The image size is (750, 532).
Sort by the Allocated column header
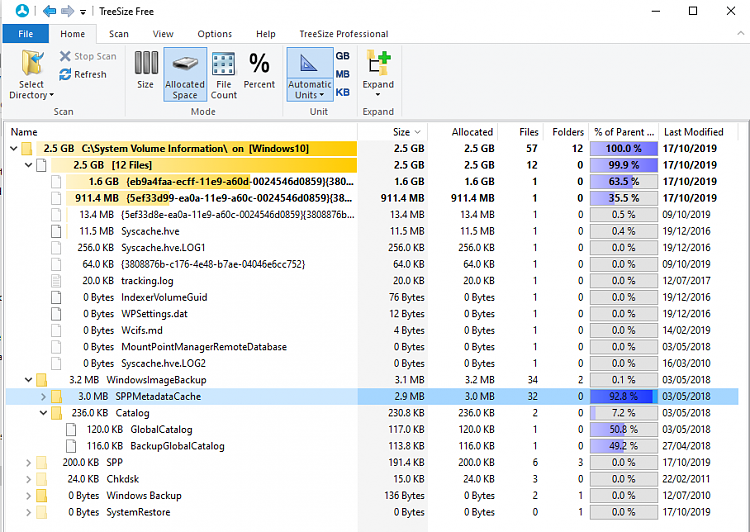(463, 132)
